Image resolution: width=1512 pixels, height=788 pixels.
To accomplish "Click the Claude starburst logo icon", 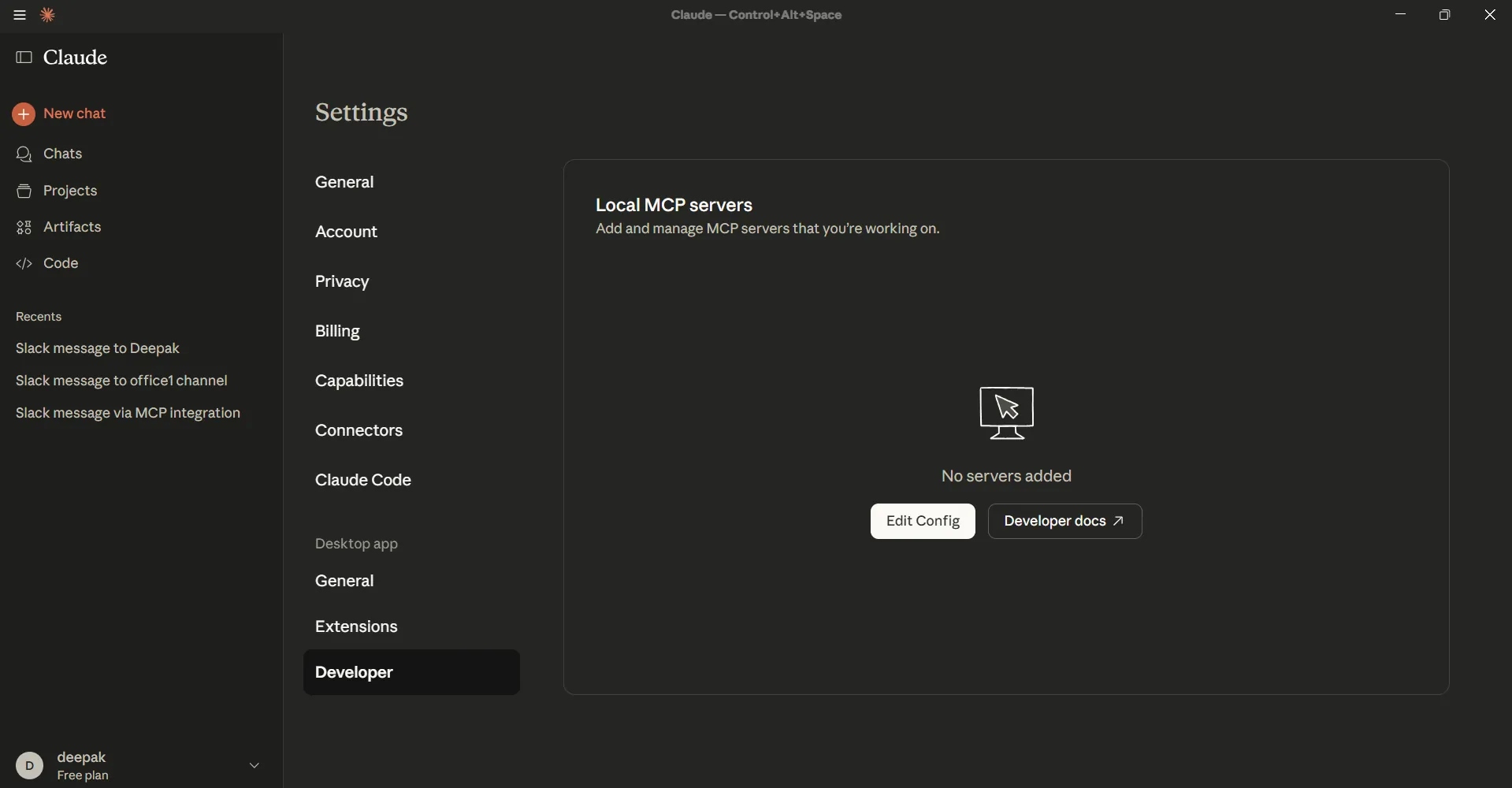I will click(x=48, y=15).
